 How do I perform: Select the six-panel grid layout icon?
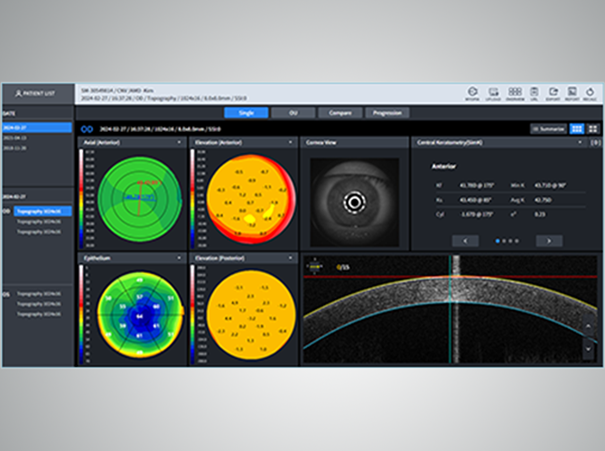[577, 129]
